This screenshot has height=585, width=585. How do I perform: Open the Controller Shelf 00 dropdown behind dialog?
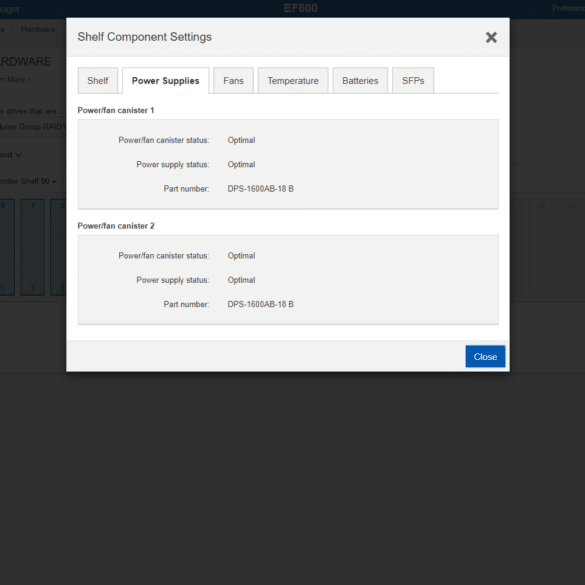point(28,181)
